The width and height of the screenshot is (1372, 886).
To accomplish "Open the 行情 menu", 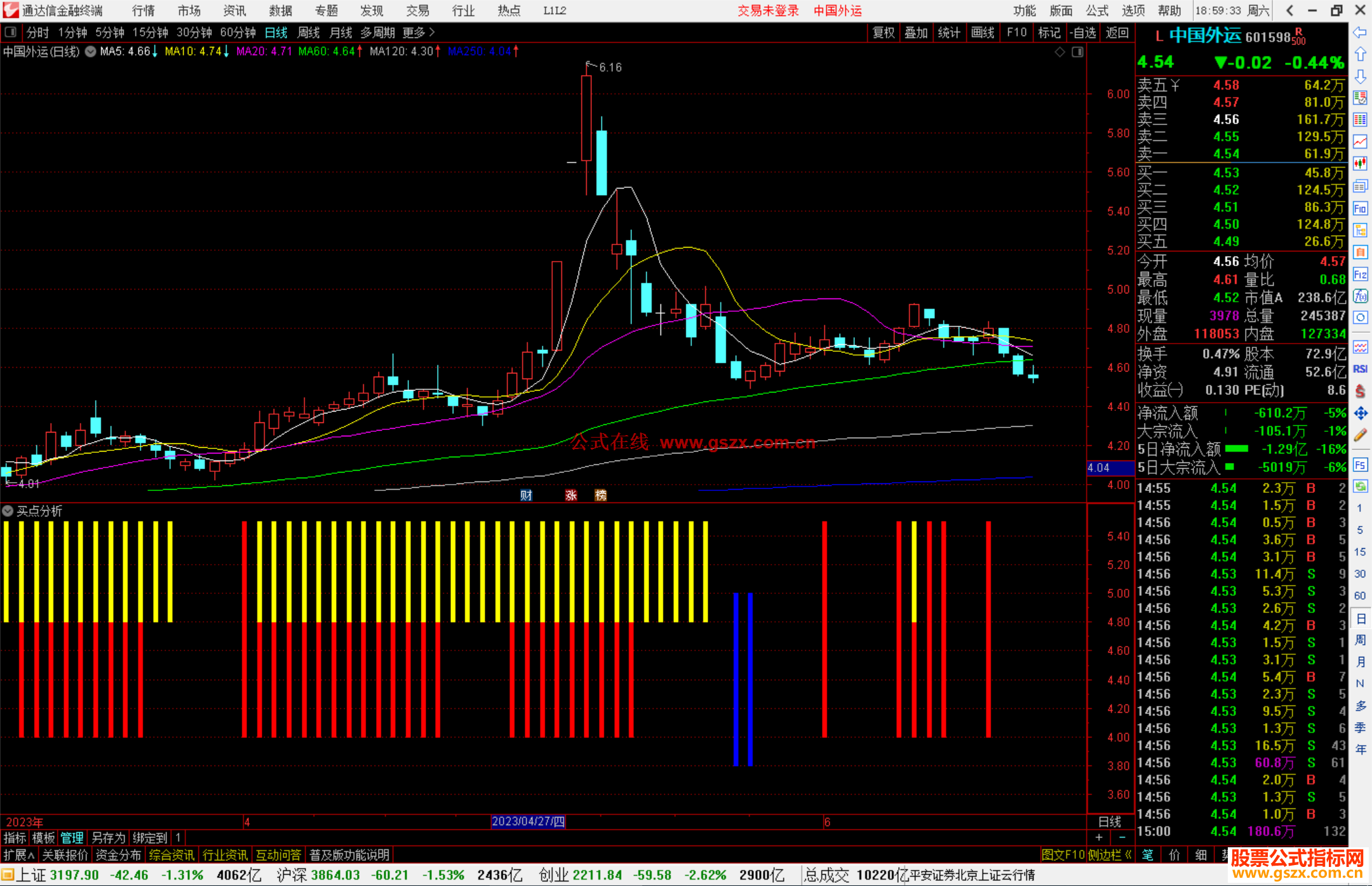I will (x=143, y=11).
